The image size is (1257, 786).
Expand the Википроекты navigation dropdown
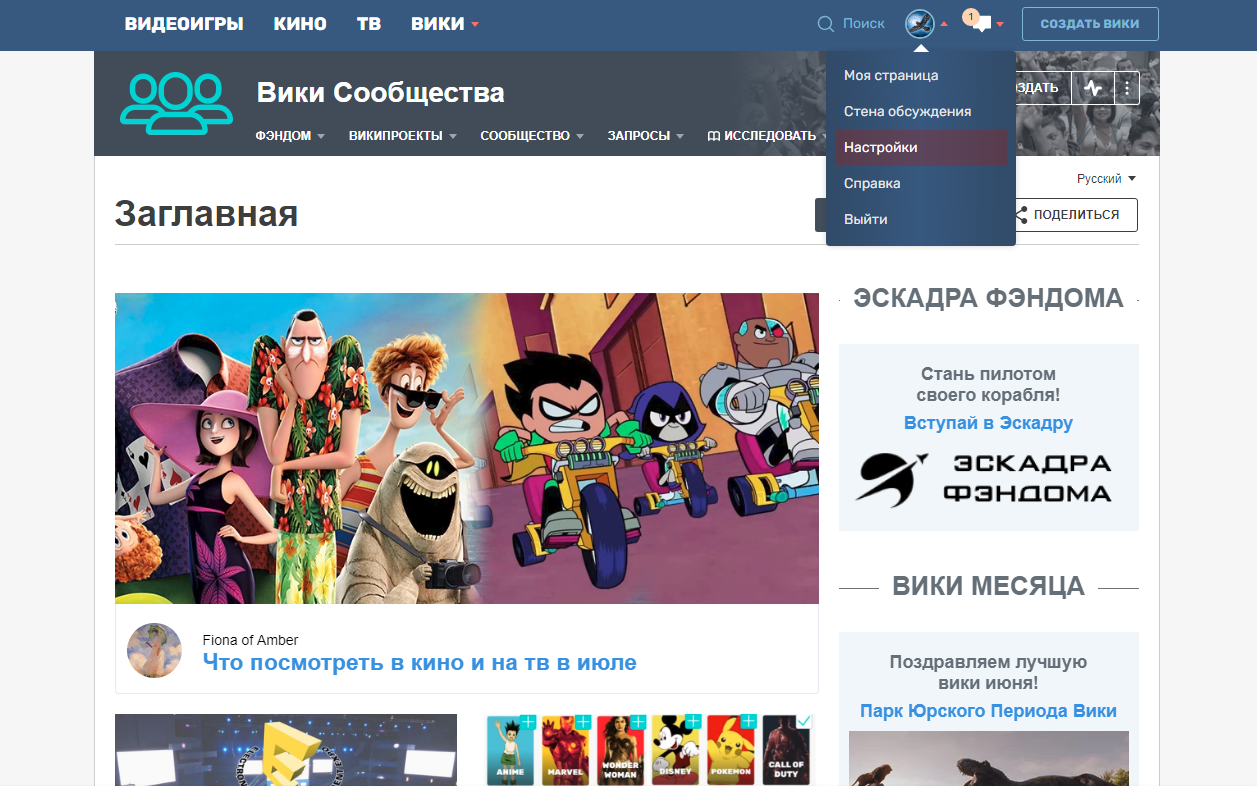coord(452,136)
